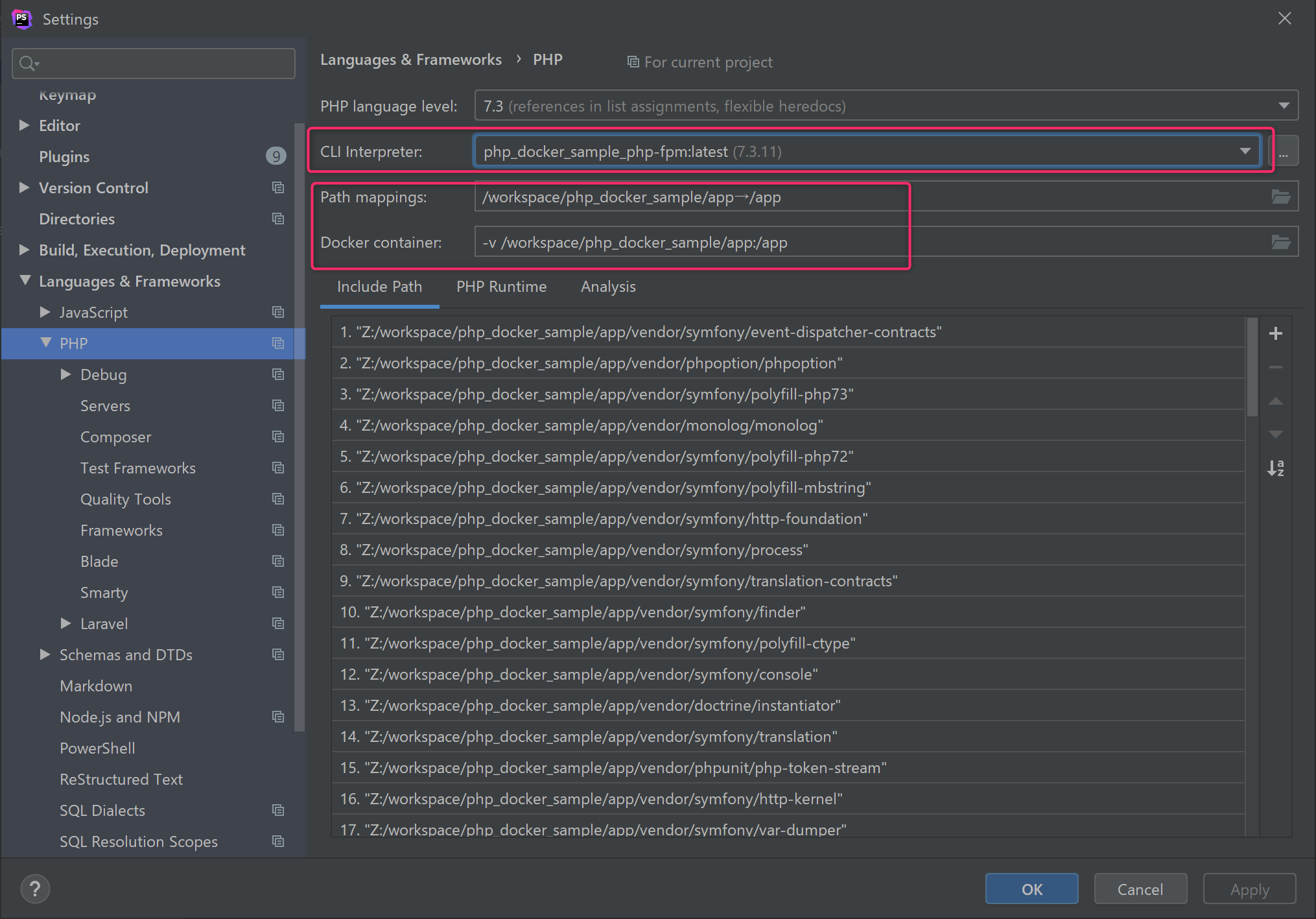The height and width of the screenshot is (919, 1316).
Task: Open the folder browser for Path mappings
Action: tap(1281, 196)
